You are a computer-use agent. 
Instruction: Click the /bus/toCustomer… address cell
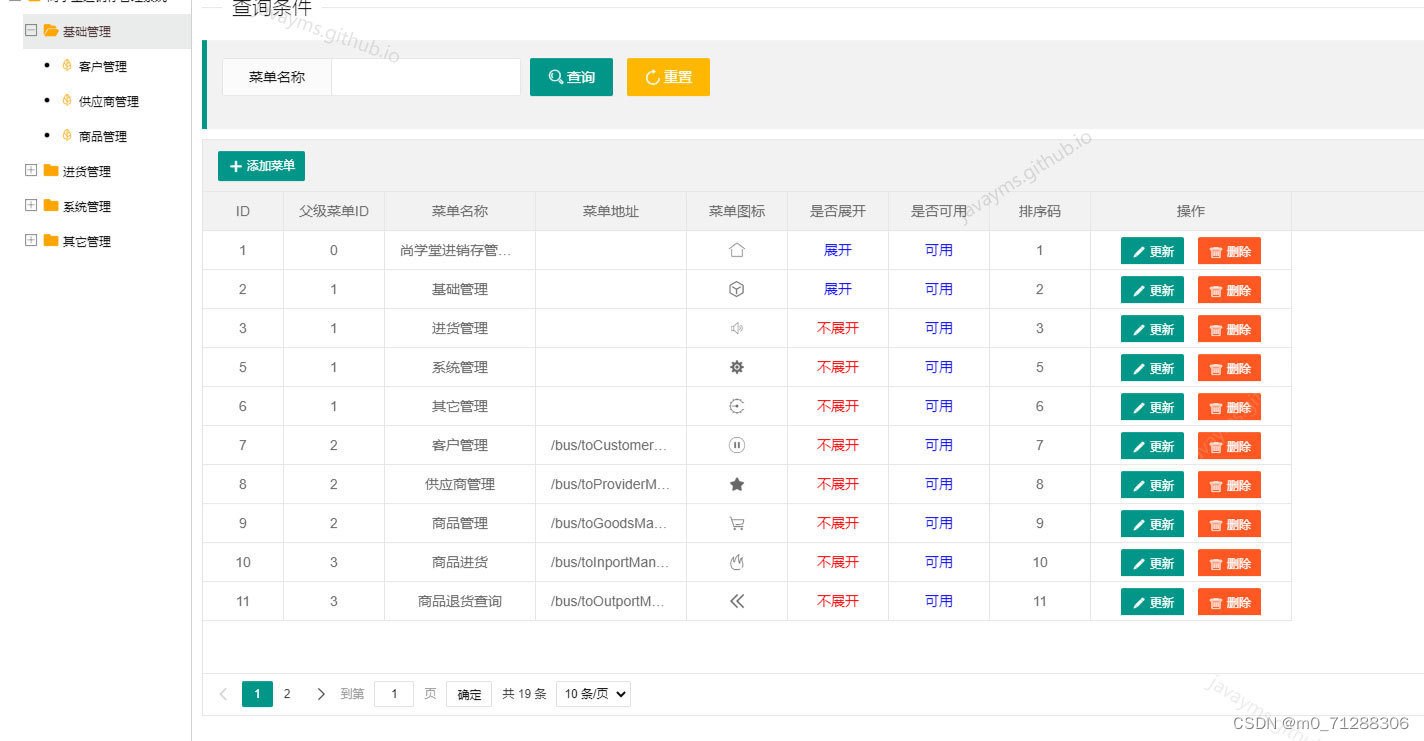click(x=610, y=445)
